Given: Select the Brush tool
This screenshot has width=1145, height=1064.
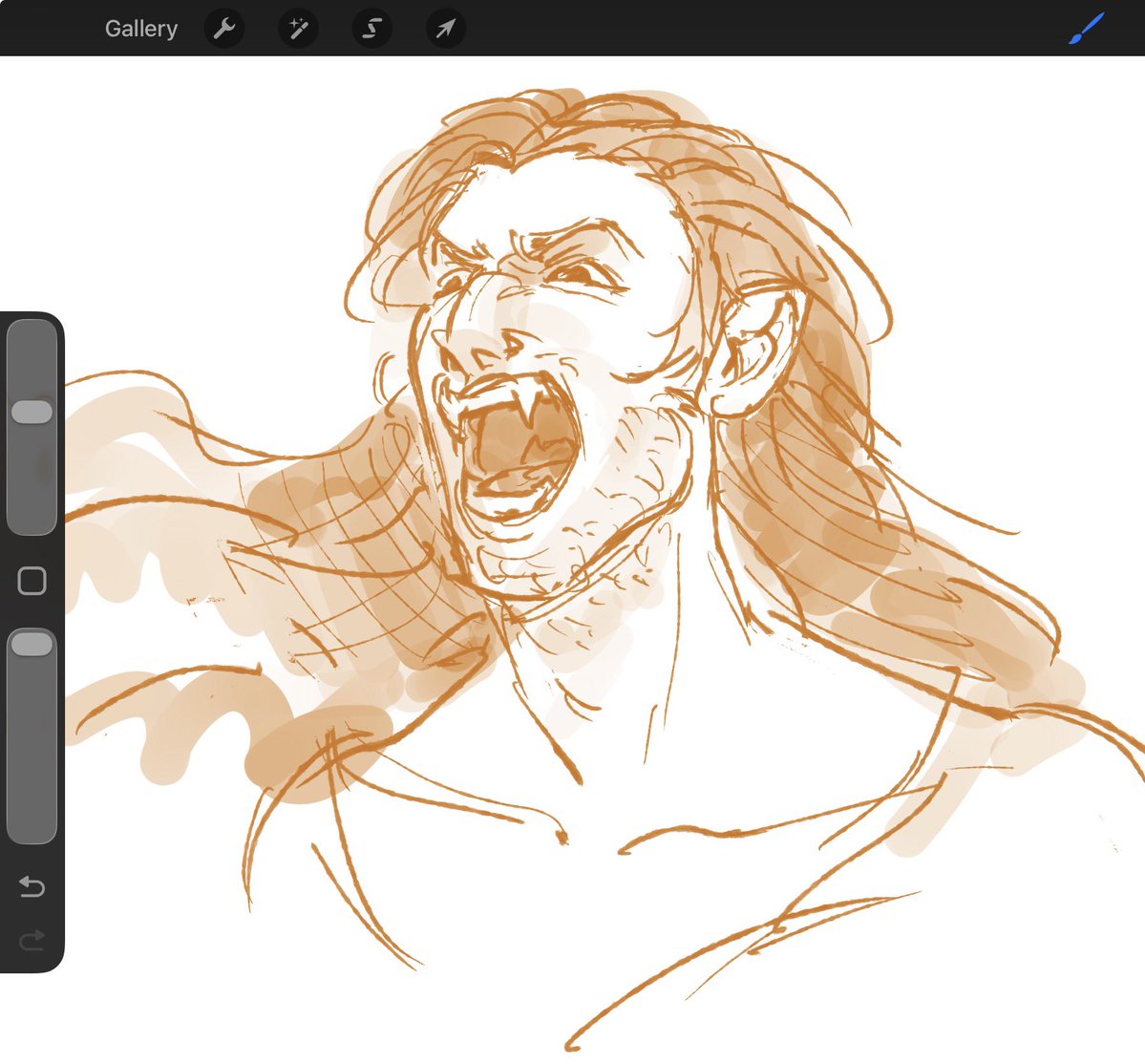Looking at the screenshot, I should point(1087,29).
